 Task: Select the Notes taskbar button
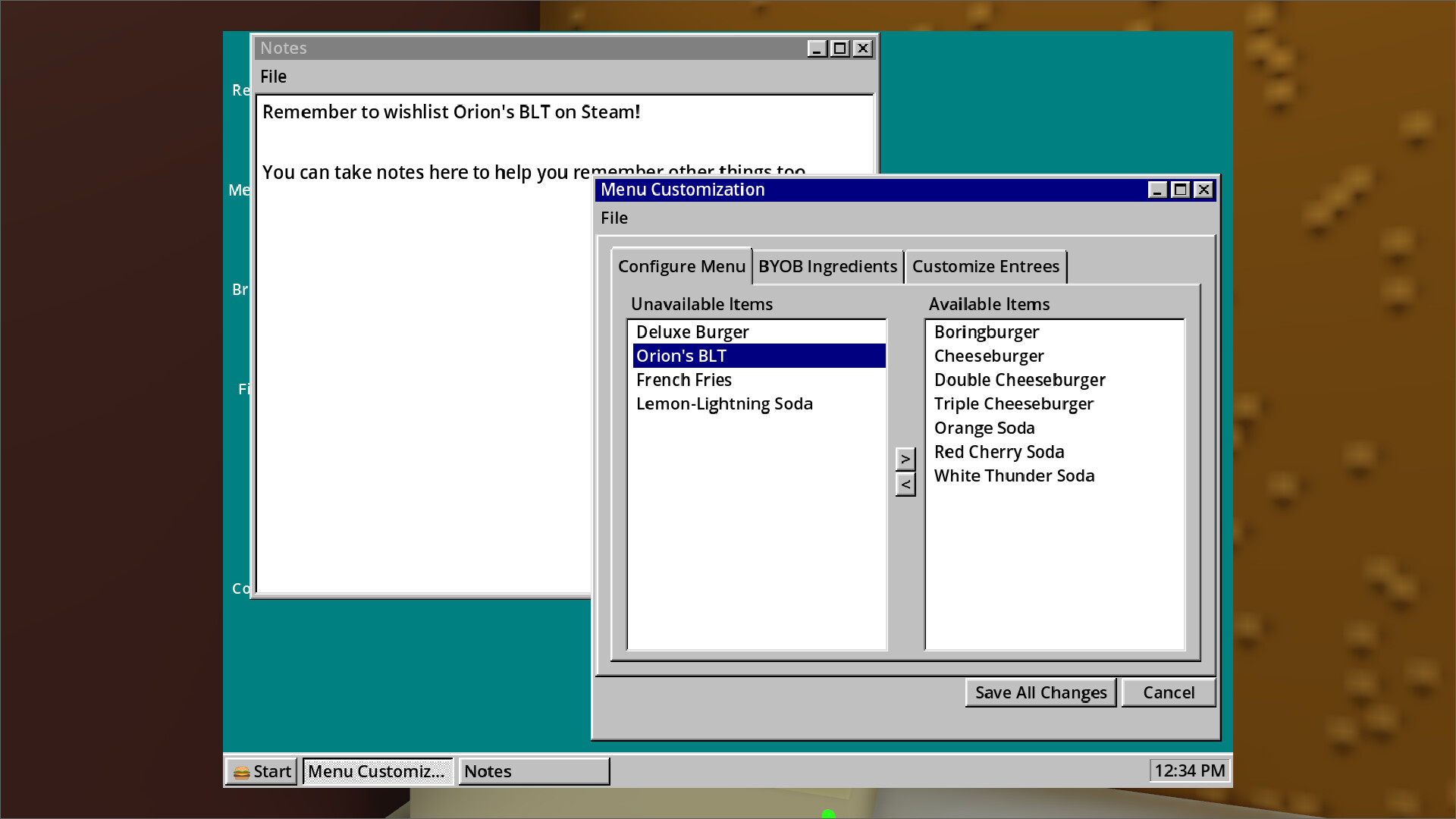click(534, 771)
